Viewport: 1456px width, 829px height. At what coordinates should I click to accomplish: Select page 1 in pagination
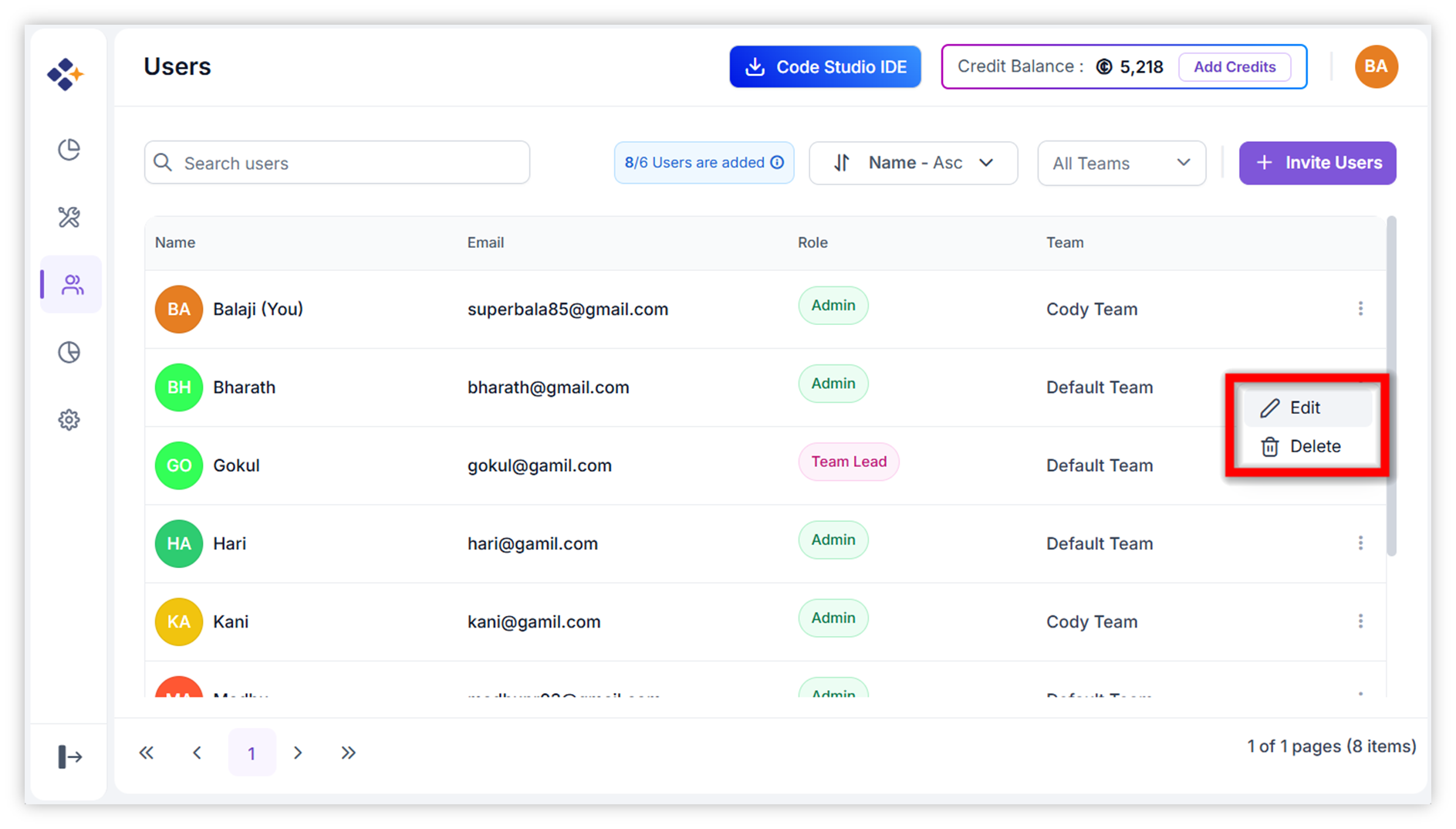click(252, 753)
